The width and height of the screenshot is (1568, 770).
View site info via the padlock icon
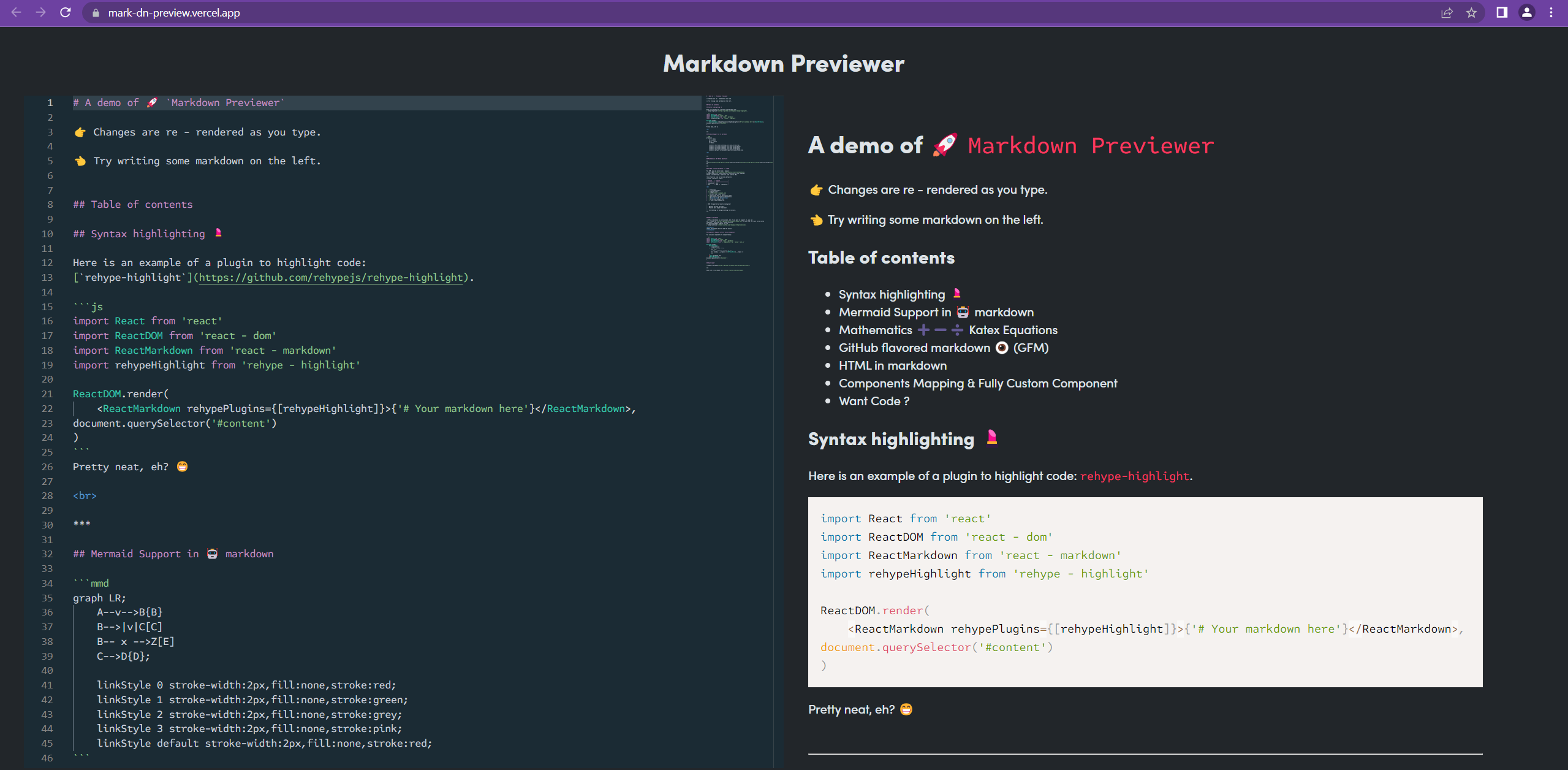tap(95, 12)
